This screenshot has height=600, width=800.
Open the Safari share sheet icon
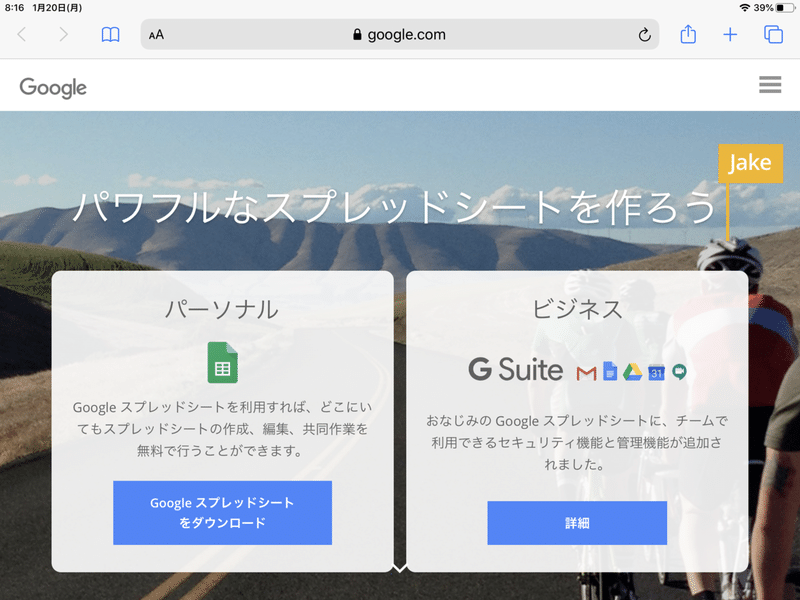688,34
